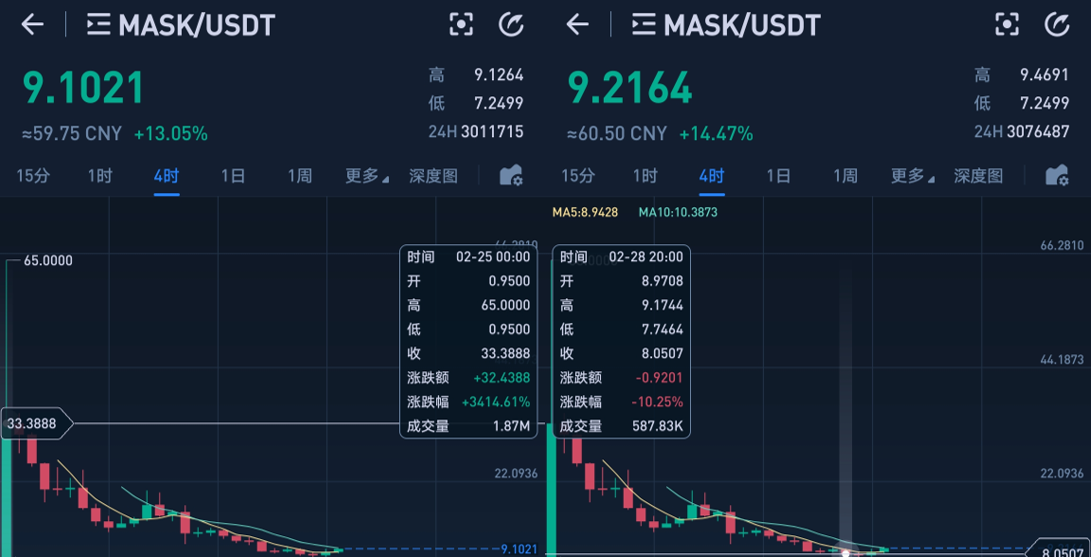Screen dimensions: 1091x557
Task: Tap fullscreen scan icon in right panel
Action: (1007, 25)
